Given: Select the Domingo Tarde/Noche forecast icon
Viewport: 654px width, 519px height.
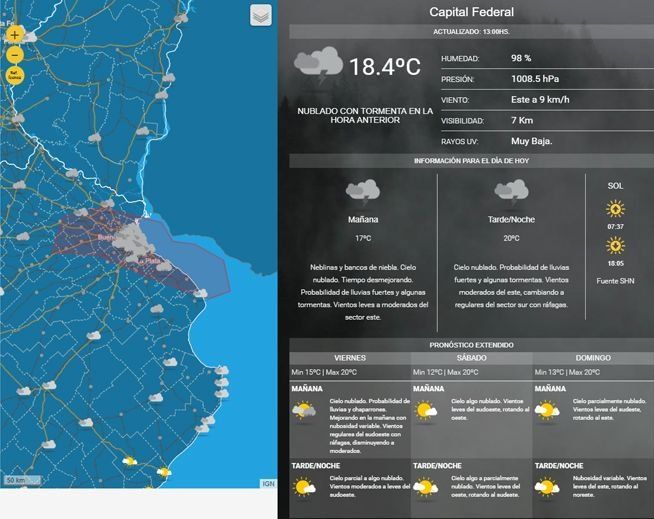Looking at the screenshot, I should [547, 487].
